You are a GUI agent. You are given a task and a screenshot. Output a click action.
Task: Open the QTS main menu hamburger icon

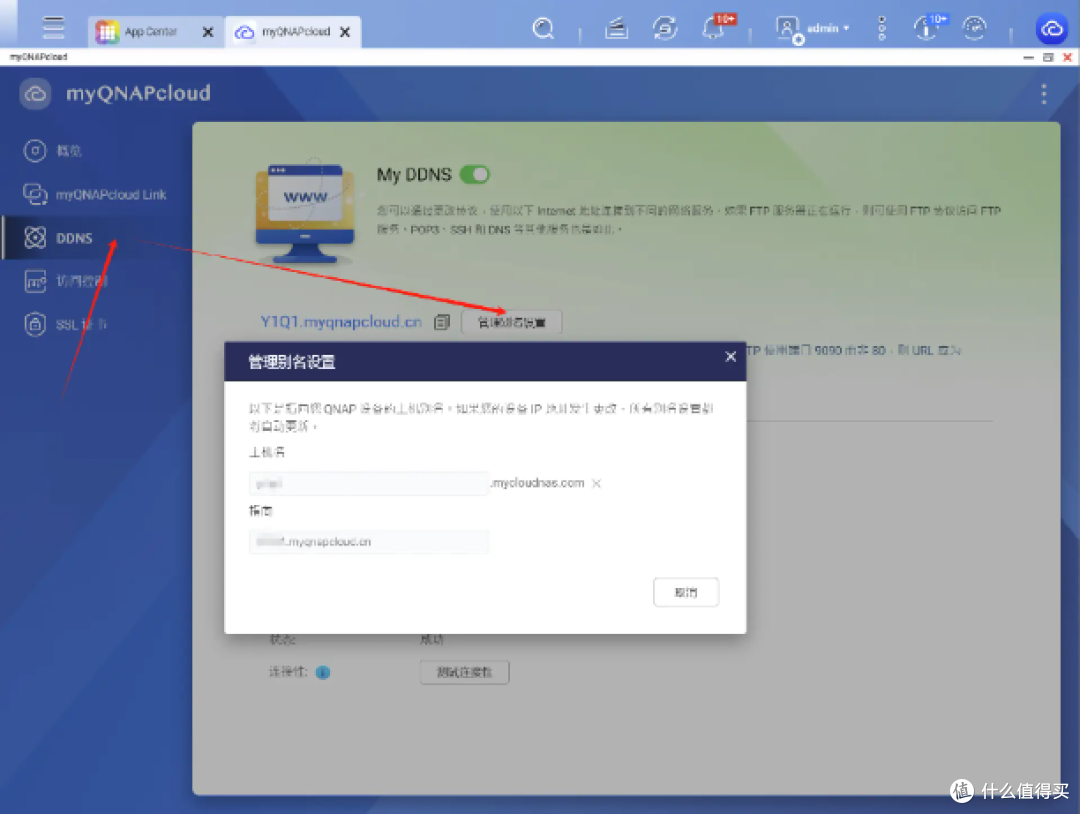[x=53, y=28]
